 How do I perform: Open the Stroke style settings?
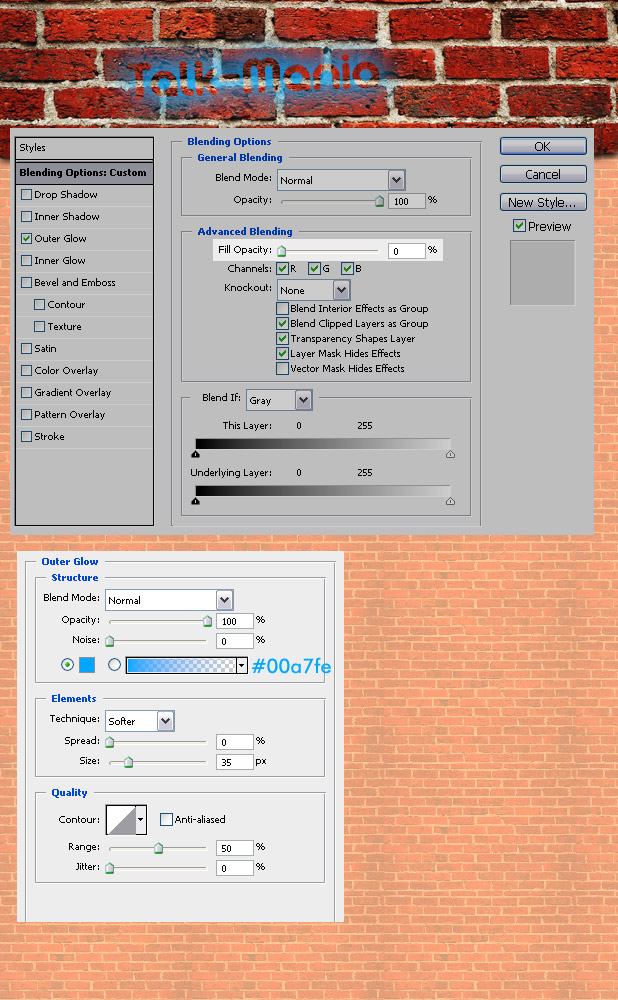49,437
